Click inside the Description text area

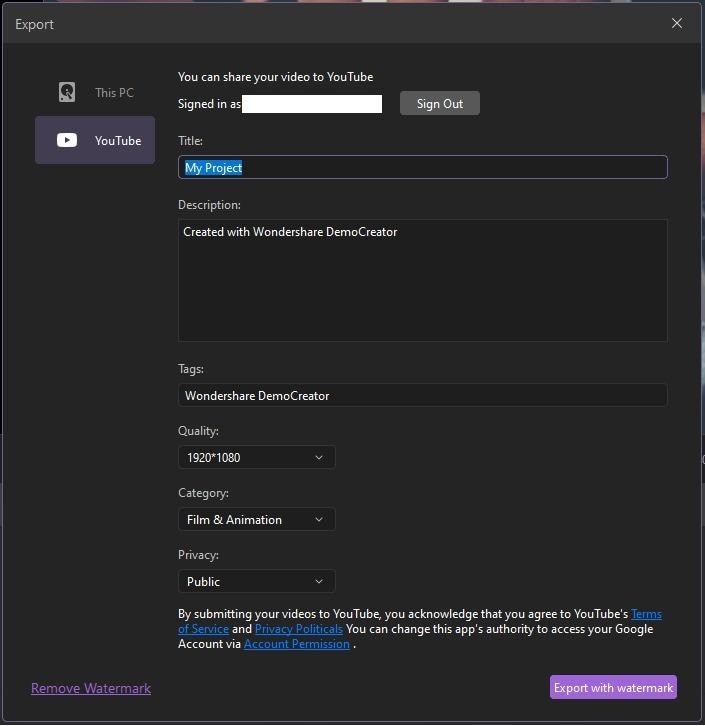pyautogui.click(x=422, y=280)
